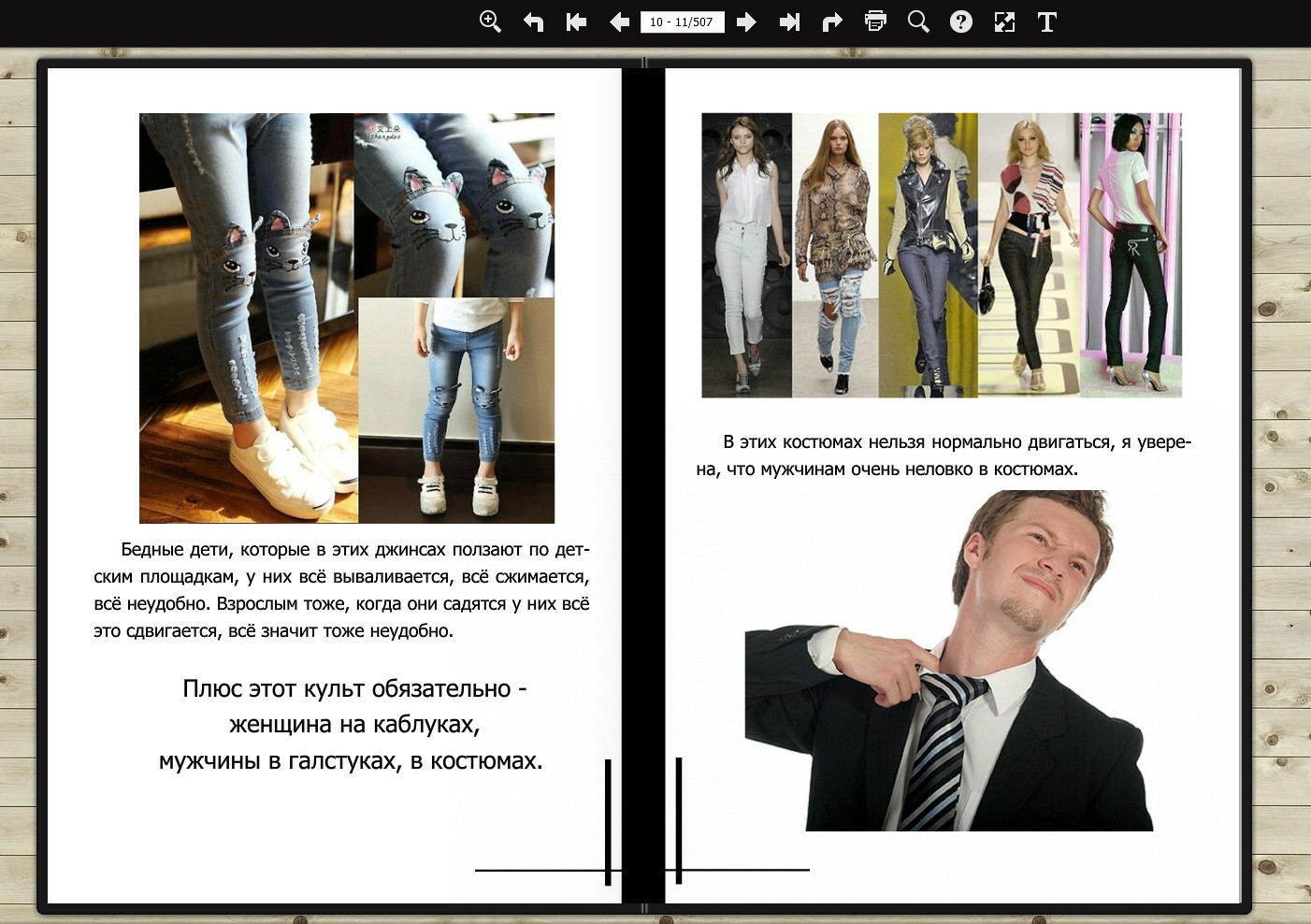Click the back (undo arrow) icon
Screen dimensions: 1311x924
(534, 22)
